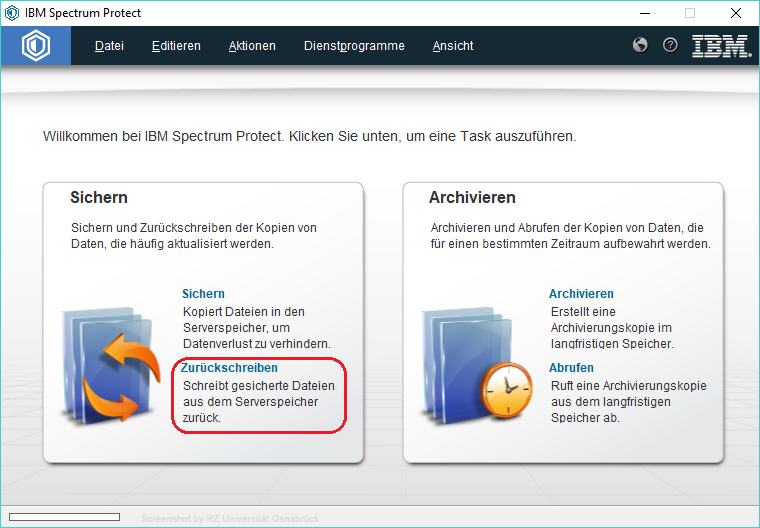Click the progress bar at bottom left
The image size is (760, 528).
tap(64, 517)
